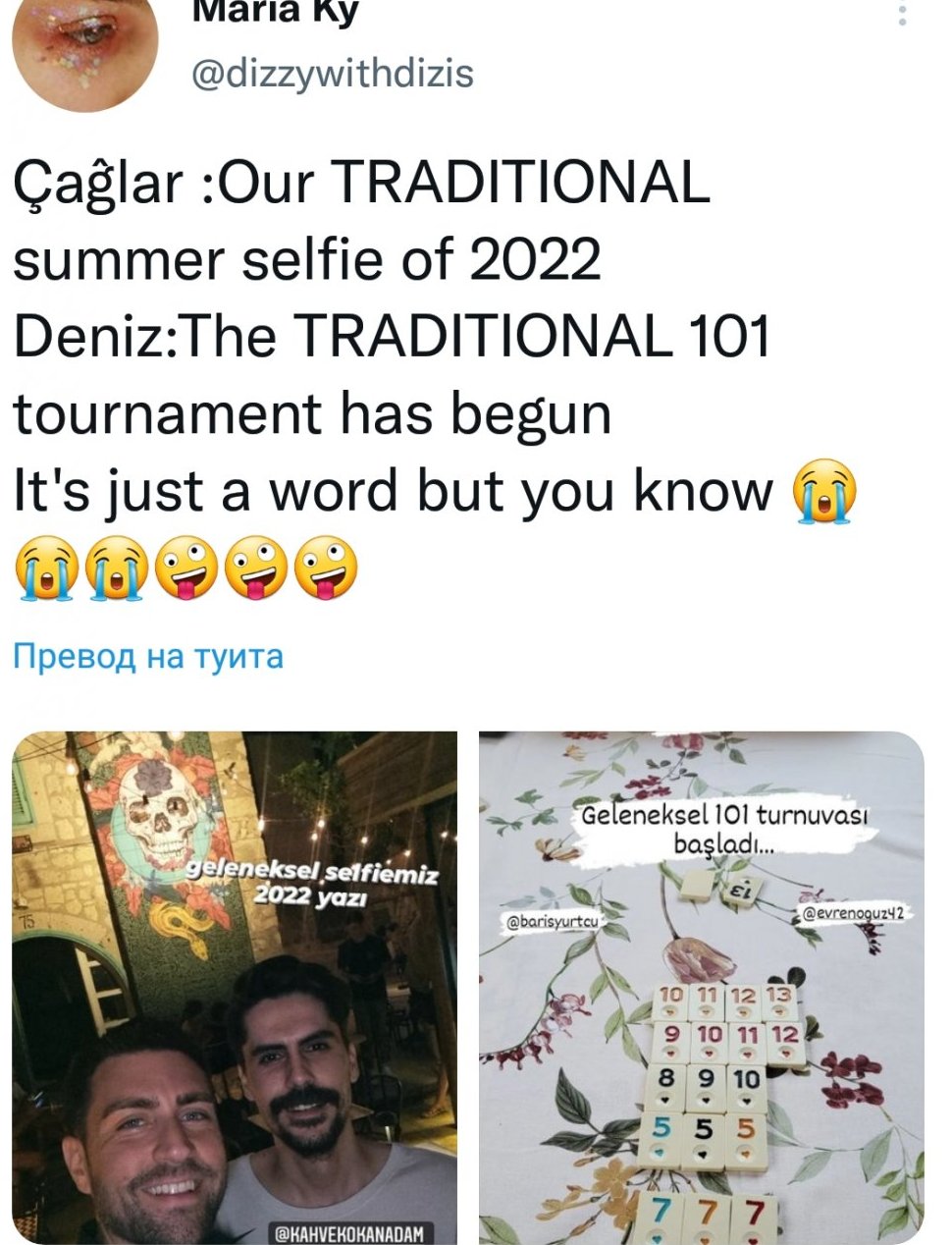Open the right 101 tournament photo
The width and height of the screenshot is (952, 1245).
click(701, 988)
